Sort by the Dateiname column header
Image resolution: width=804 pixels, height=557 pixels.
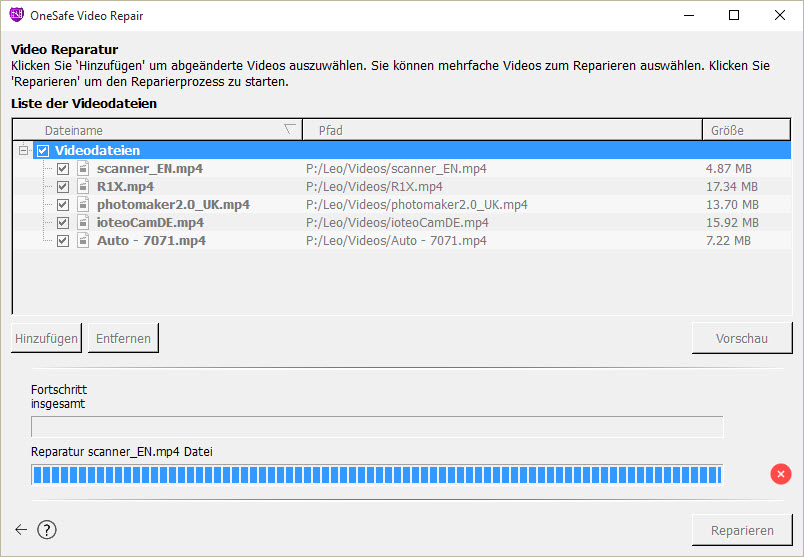[x=157, y=130]
